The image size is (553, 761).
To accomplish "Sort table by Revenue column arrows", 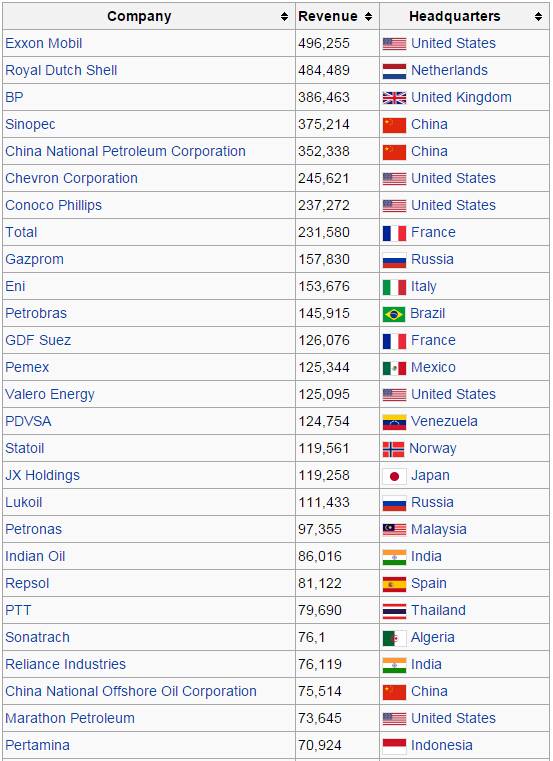I will tap(369, 17).
